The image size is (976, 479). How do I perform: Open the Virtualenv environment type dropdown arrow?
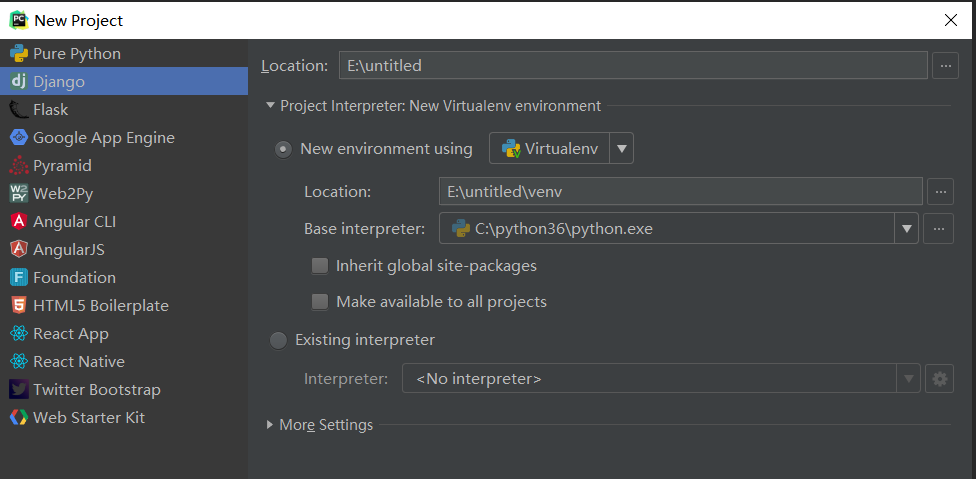coord(621,149)
